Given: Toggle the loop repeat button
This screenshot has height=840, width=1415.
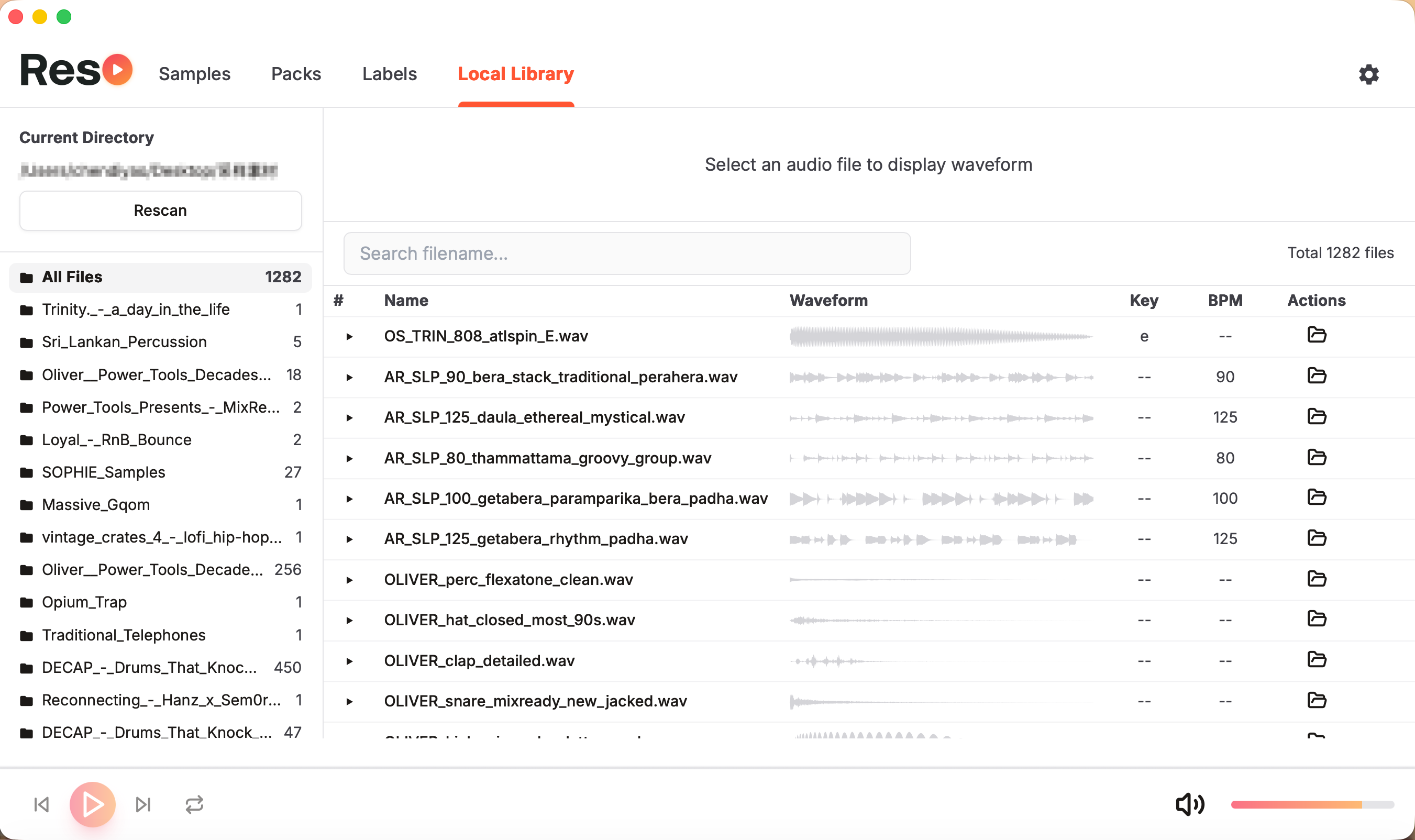Looking at the screenshot, I should point(194,804).
